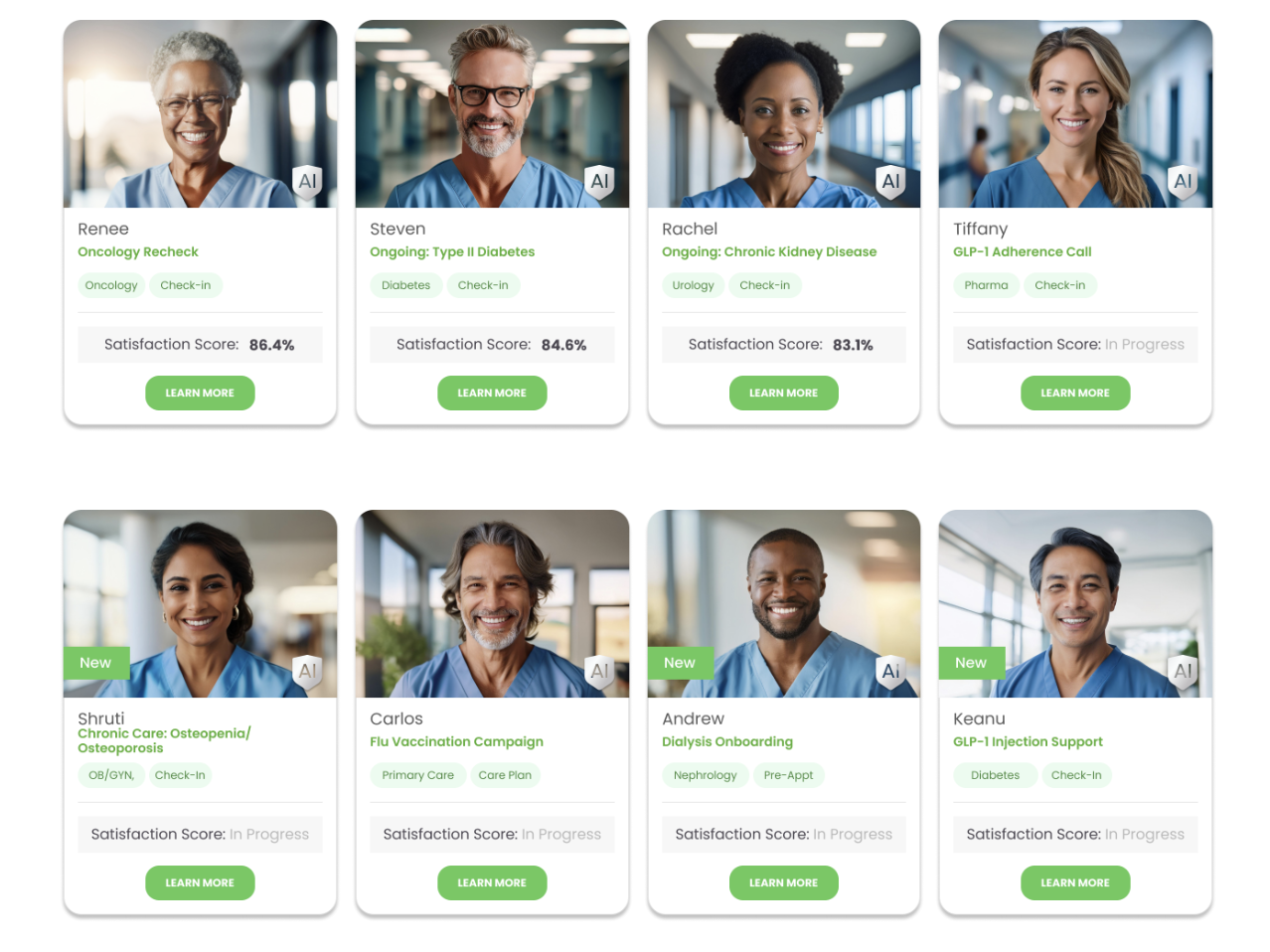Select the Urology tag on Rachel's card
Image resolution: width=1270 pixels, height=952 pixels.
693,285
